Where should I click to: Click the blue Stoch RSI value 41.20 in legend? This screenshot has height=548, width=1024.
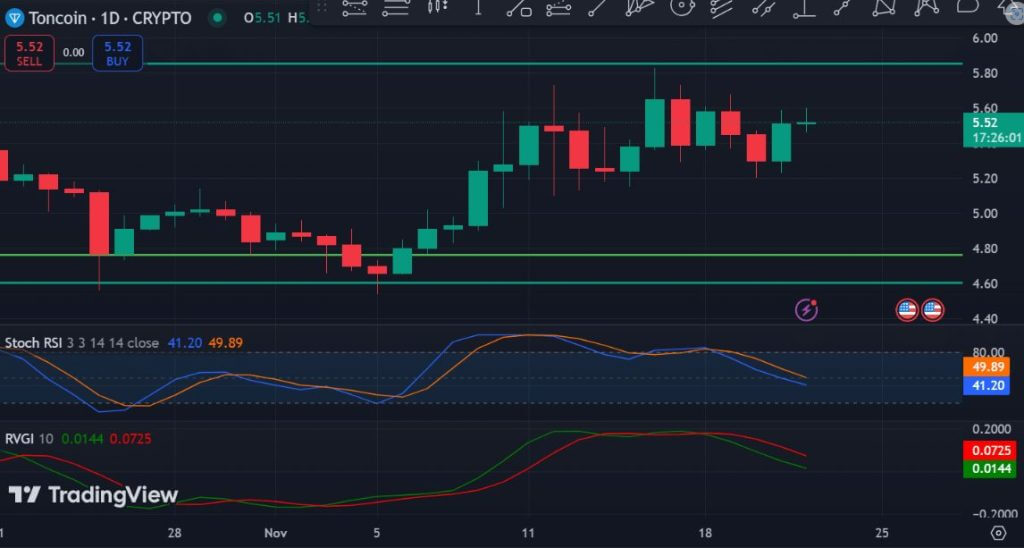(185, 343)
